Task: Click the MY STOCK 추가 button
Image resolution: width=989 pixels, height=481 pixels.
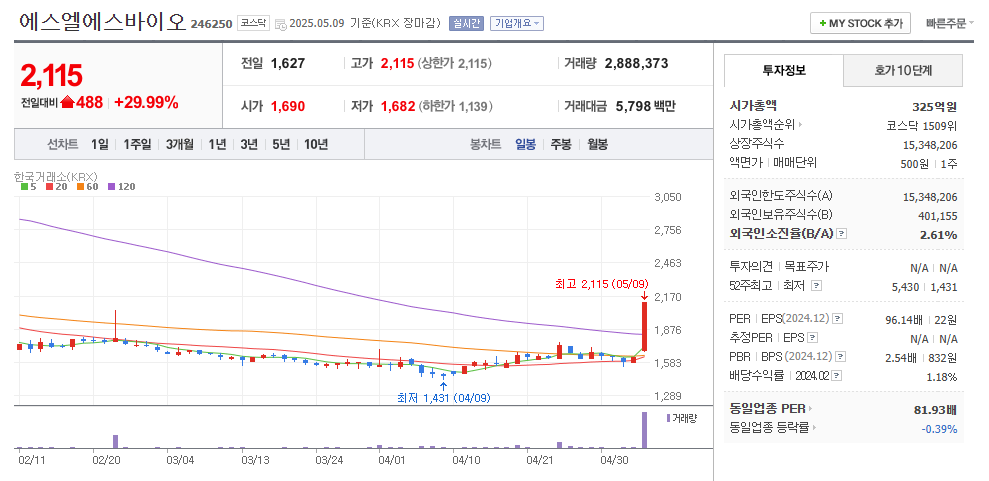Action: coord(860,23)
